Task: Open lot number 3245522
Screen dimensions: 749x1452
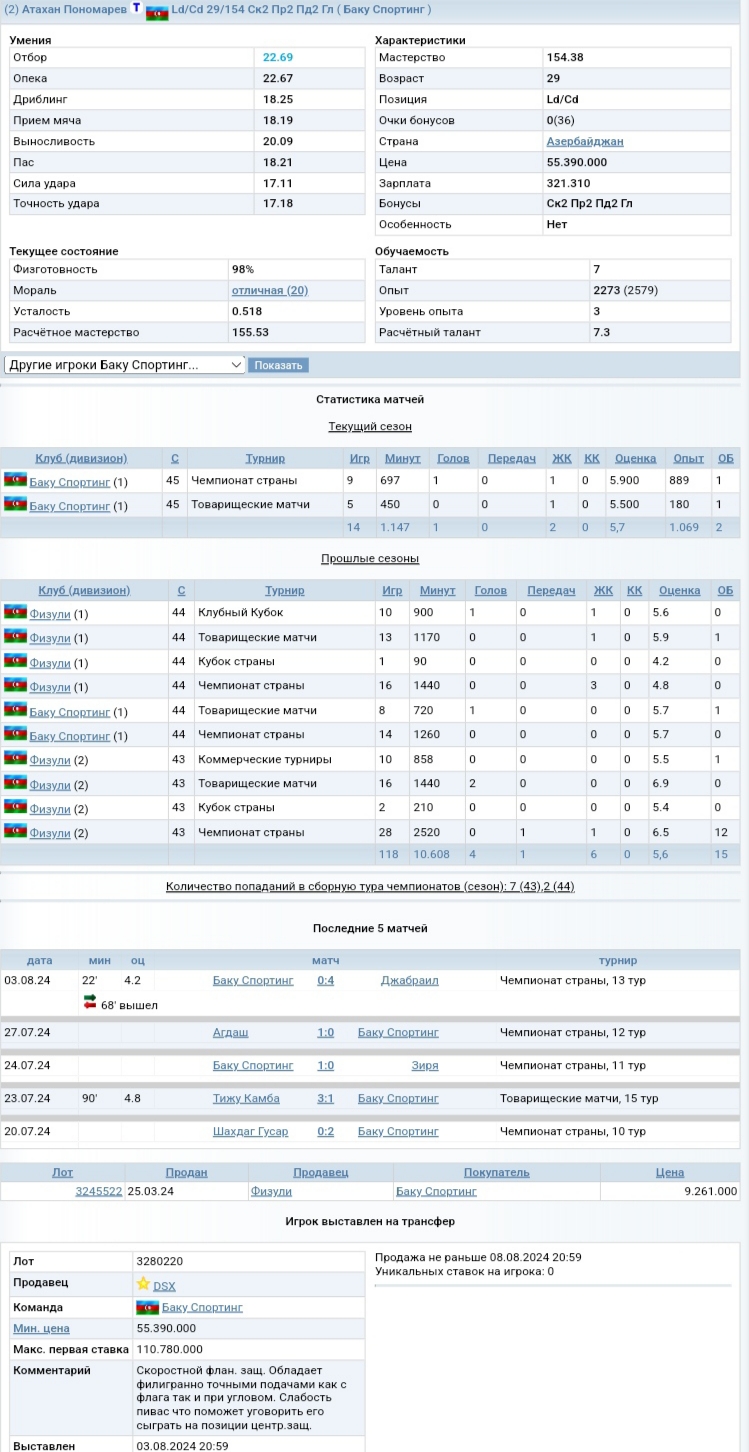Action: click(x=98, y=1191)
